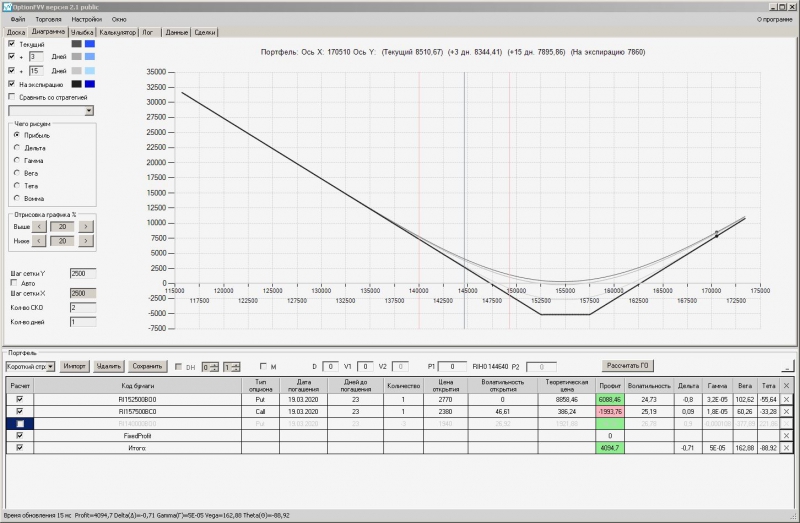Switch to the Калькулятор tab
This screenshot has width=800, height=523.
(x=117, y=32)
